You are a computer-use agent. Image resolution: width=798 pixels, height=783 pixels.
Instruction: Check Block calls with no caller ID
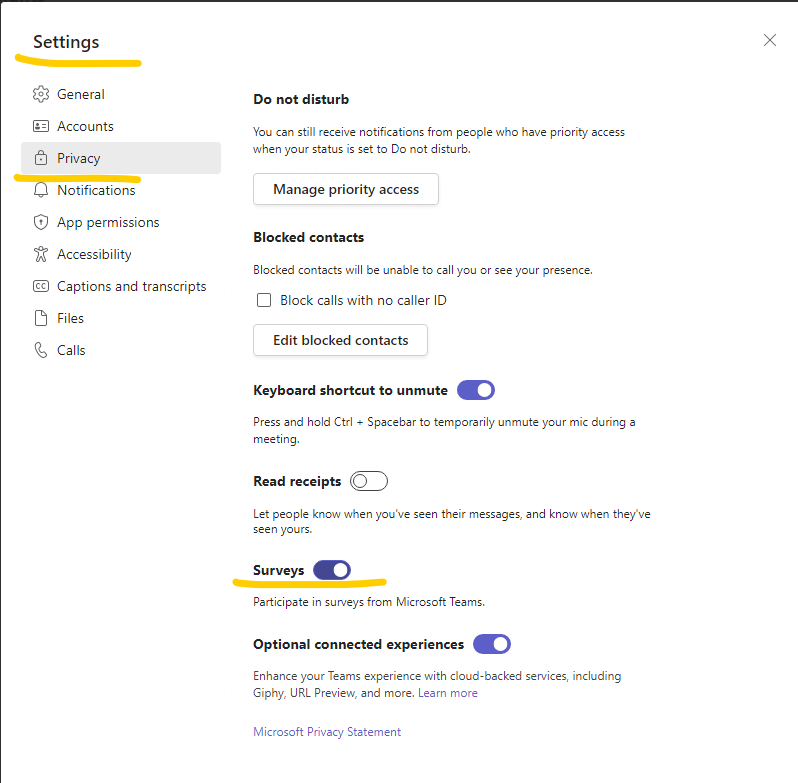coord(265,300)
